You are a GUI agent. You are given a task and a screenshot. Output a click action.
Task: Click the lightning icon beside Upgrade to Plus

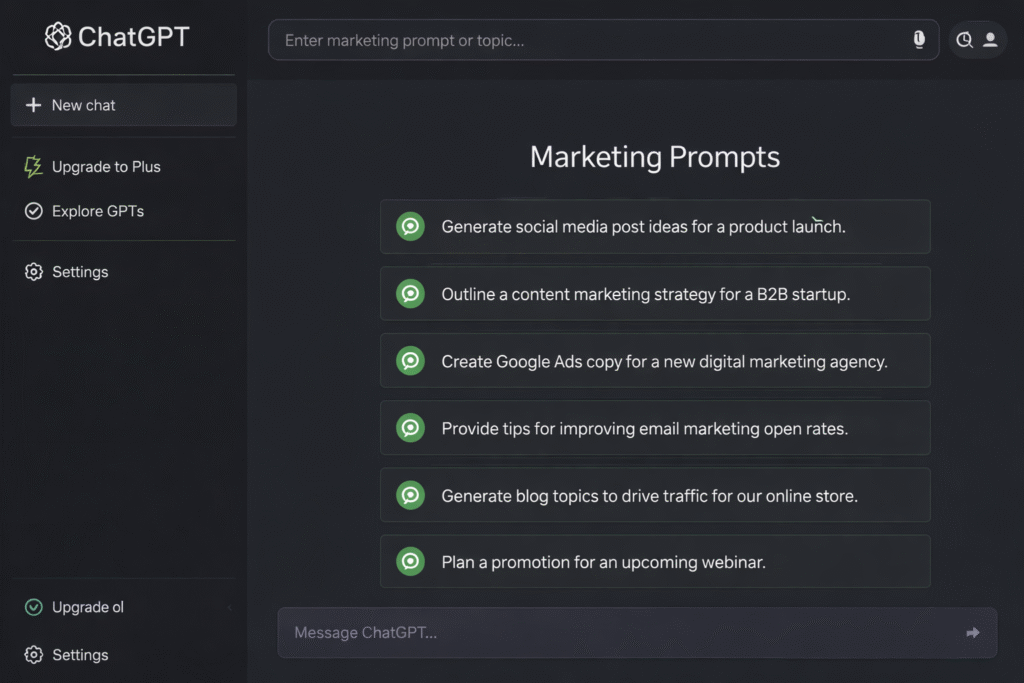tap(32, 166)
